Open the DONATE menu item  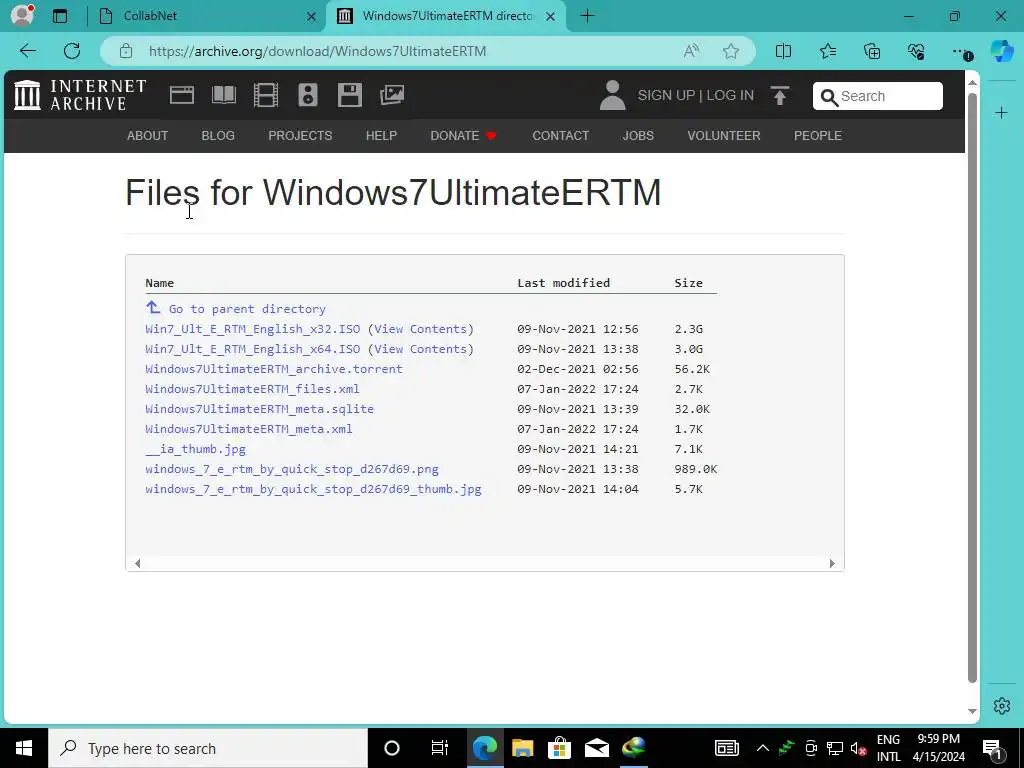[464, 136]
